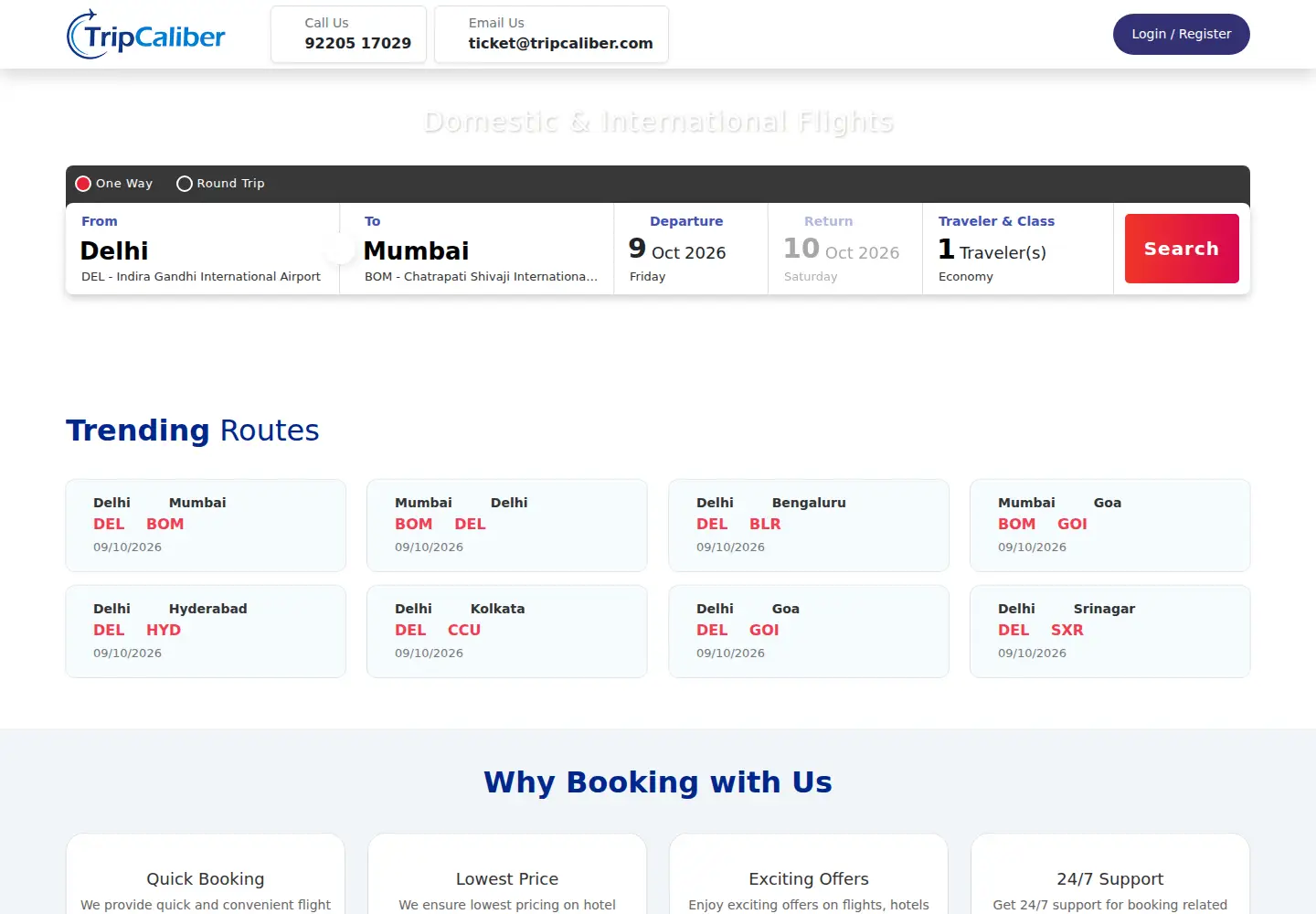
Task: Click the red Search button
Action: (x=1182, y=249)
